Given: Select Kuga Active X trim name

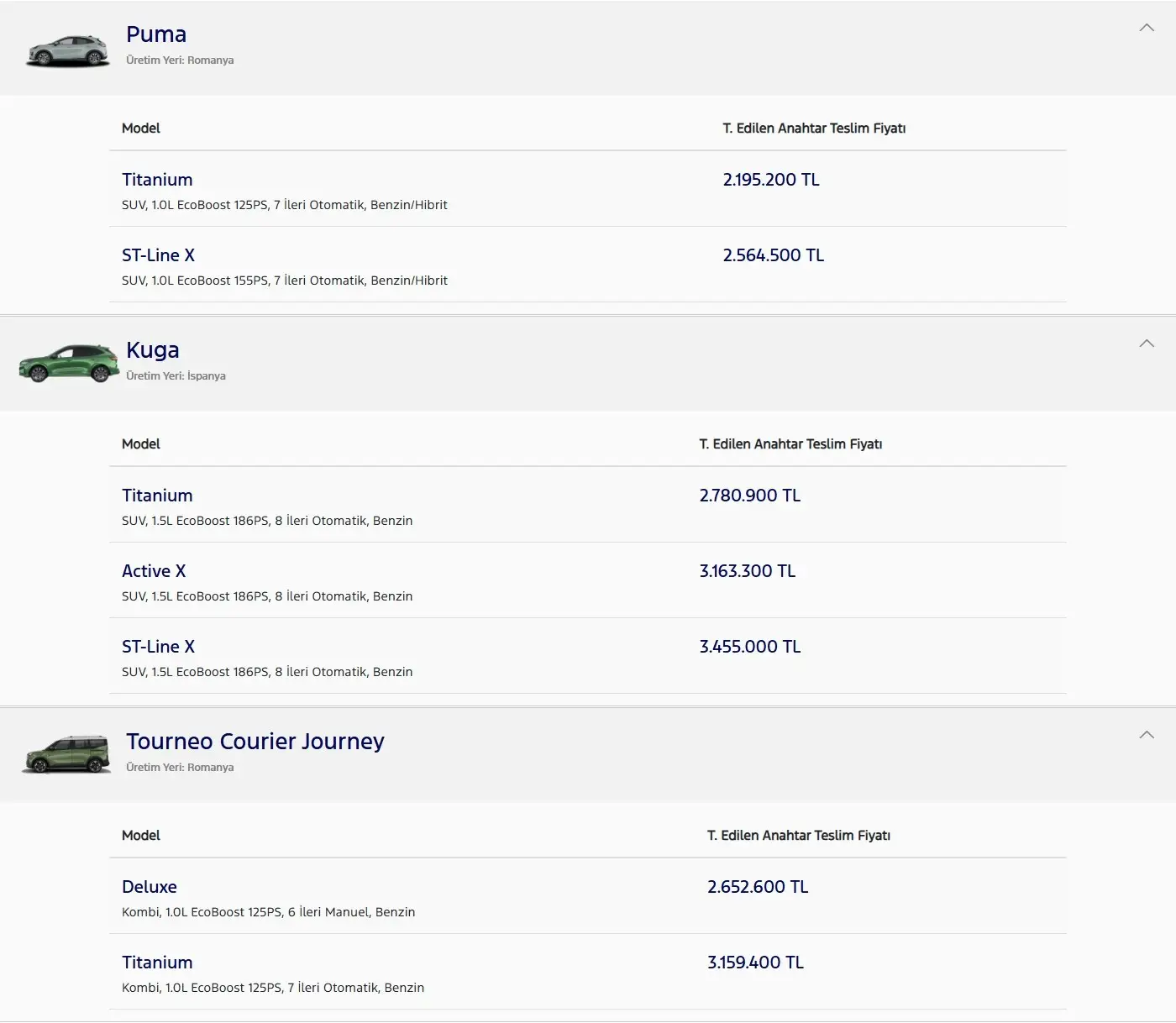Looking at the screenshot, I should [154, 571].
